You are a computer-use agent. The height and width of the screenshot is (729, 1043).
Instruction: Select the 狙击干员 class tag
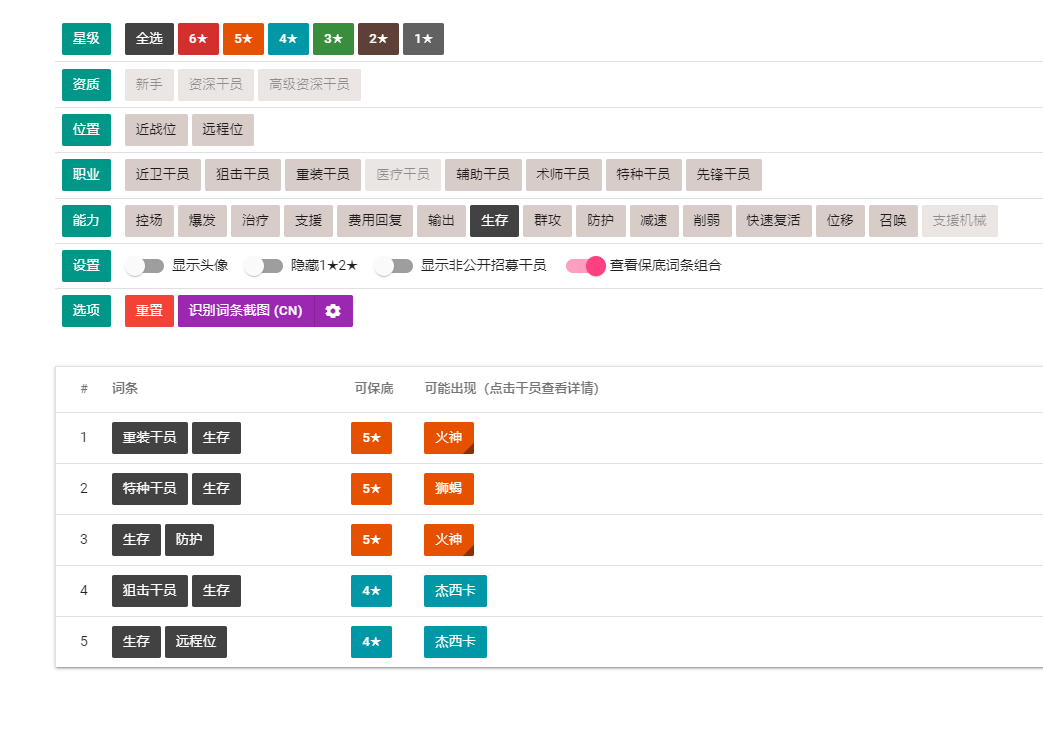tap(242, 174)
